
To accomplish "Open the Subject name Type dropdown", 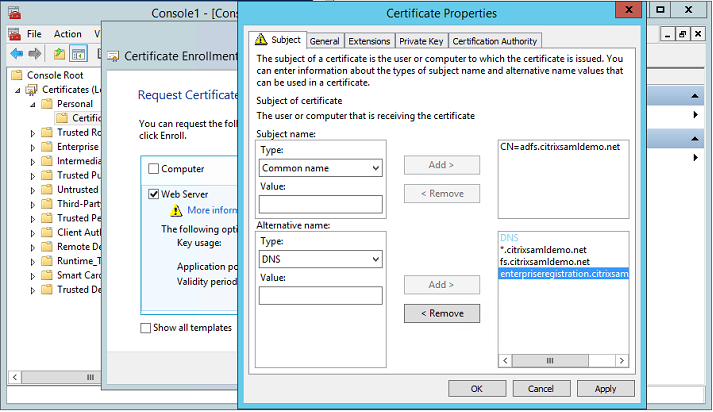I will click(320, 168).
